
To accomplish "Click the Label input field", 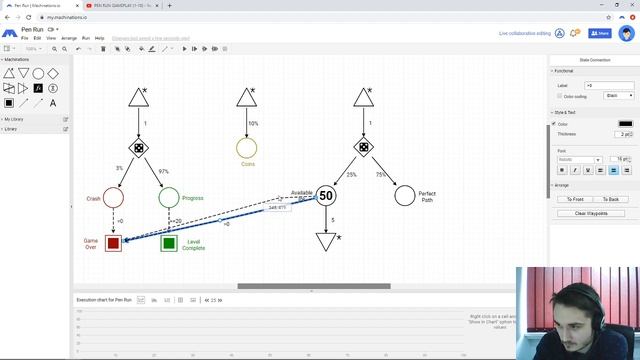I will [609, 85].
